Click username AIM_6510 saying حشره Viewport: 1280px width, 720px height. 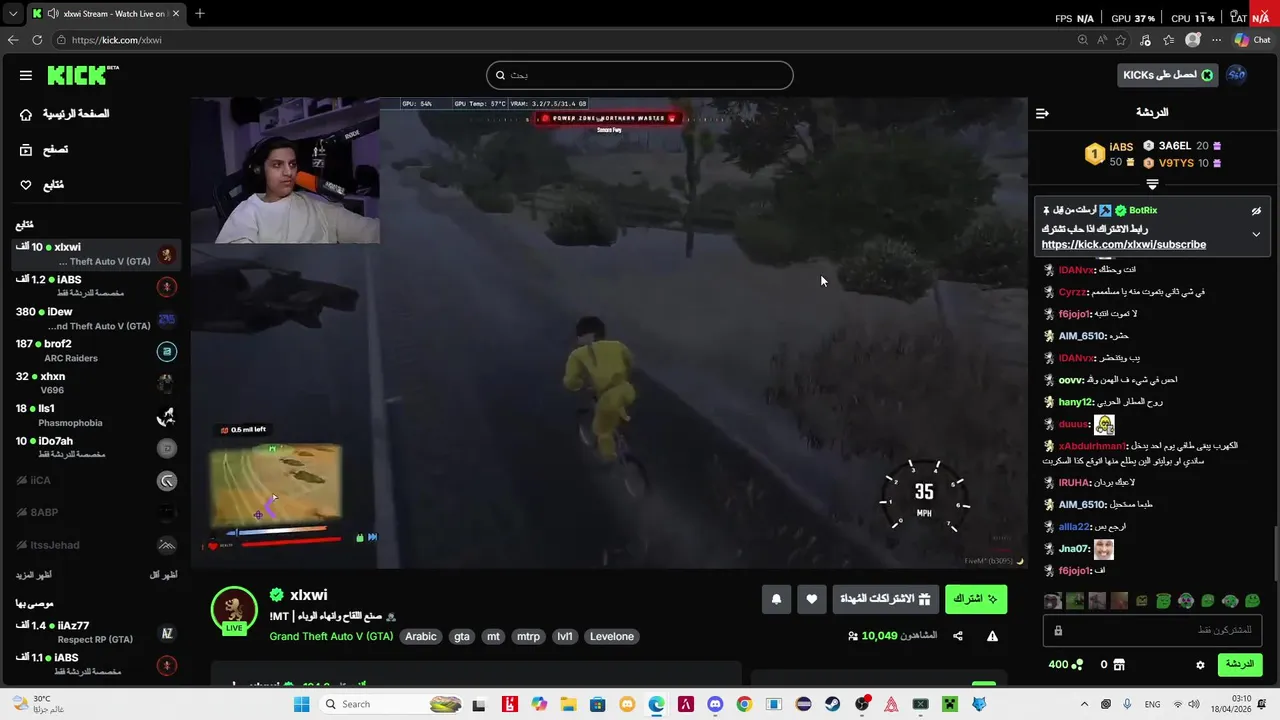pyautogui.click(x=1082, y=336)
